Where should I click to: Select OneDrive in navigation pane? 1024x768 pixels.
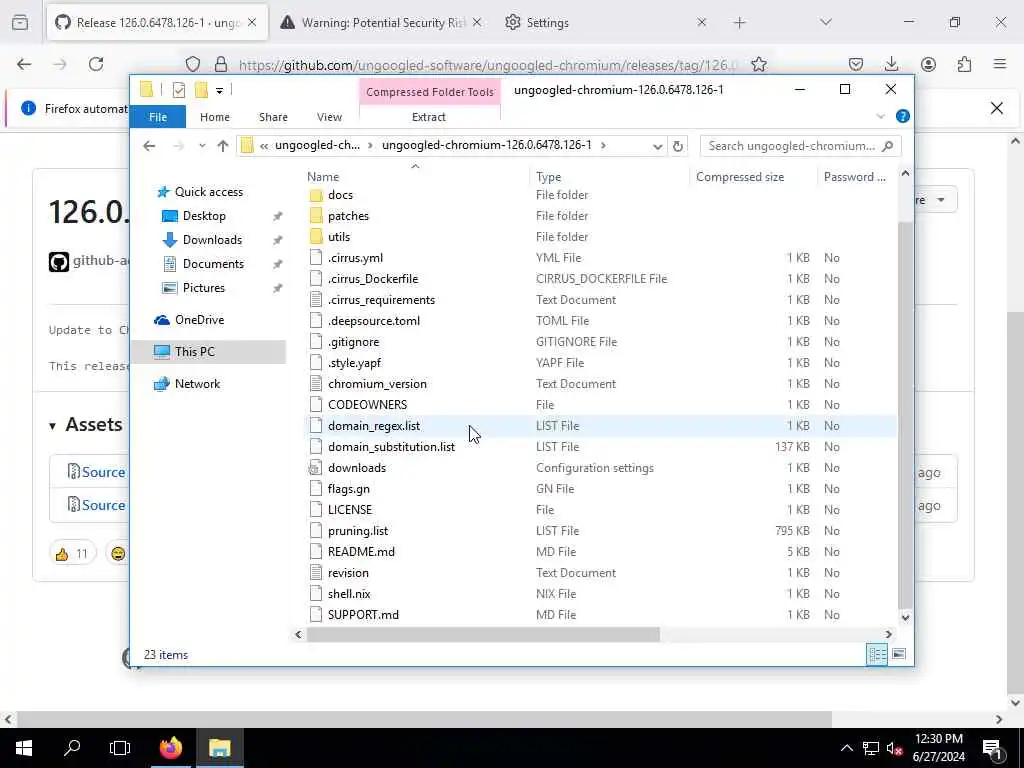click(x=199, y=320)
